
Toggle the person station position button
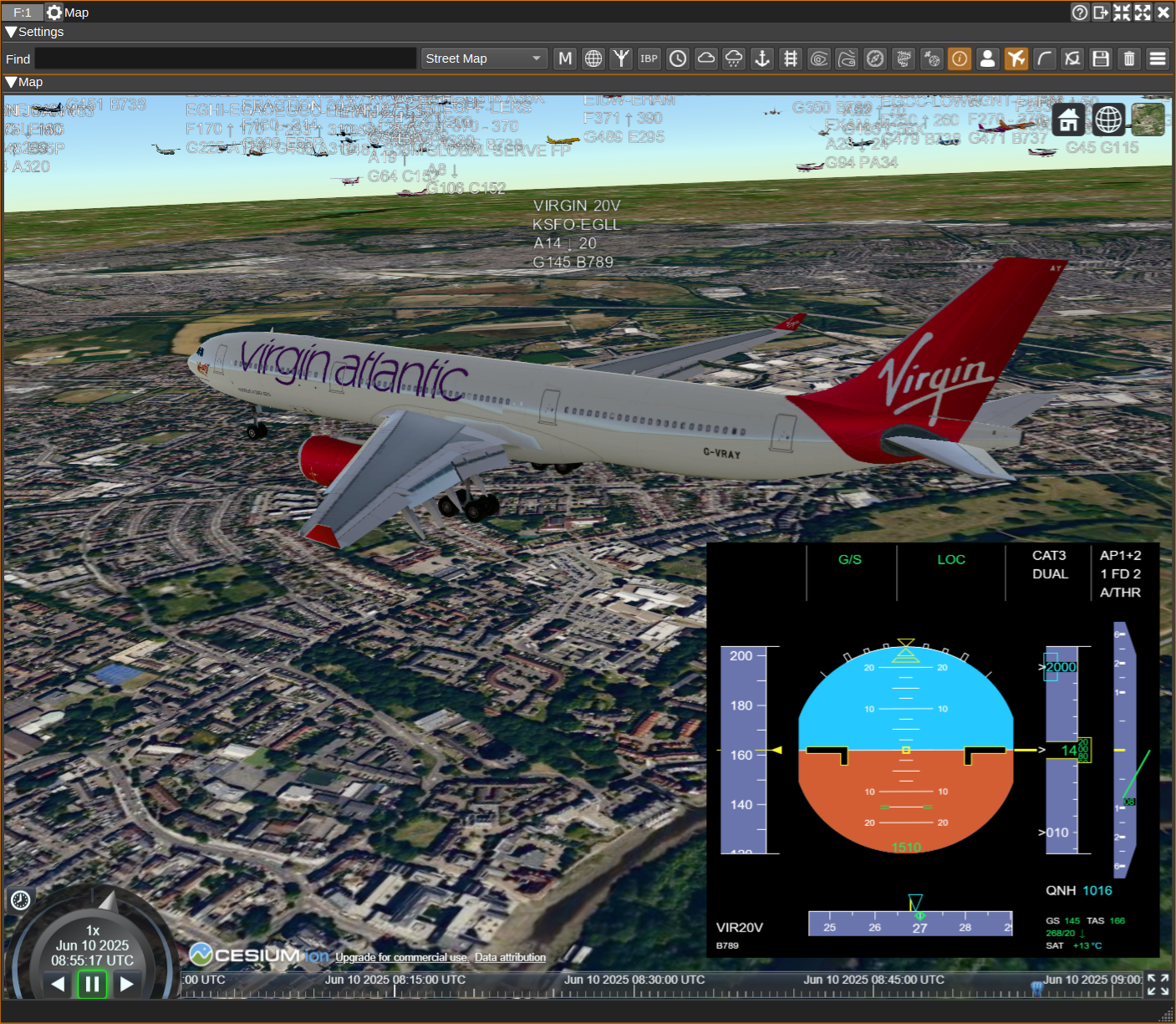[988, 59]
